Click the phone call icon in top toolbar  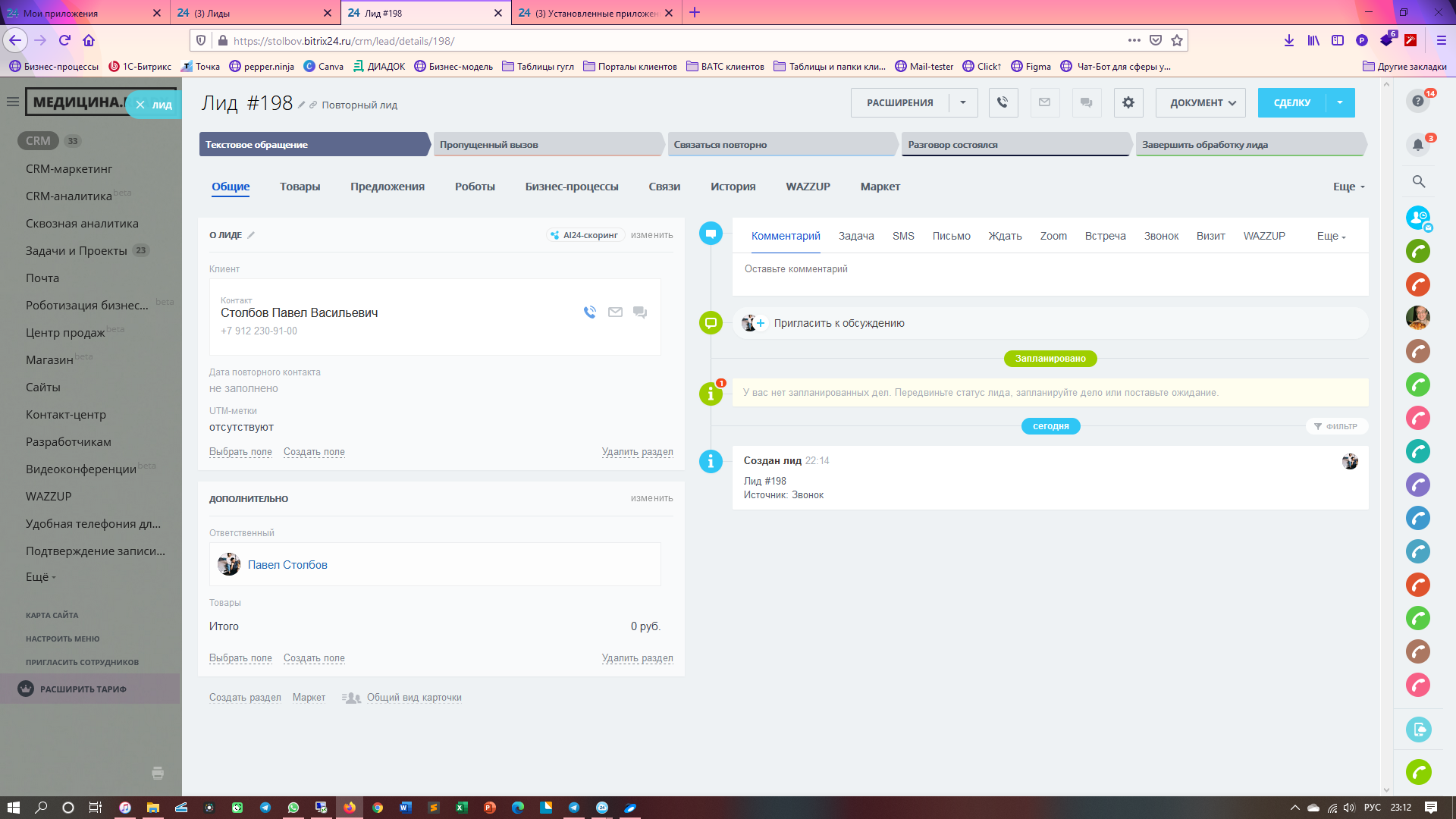pos(1003,102)
